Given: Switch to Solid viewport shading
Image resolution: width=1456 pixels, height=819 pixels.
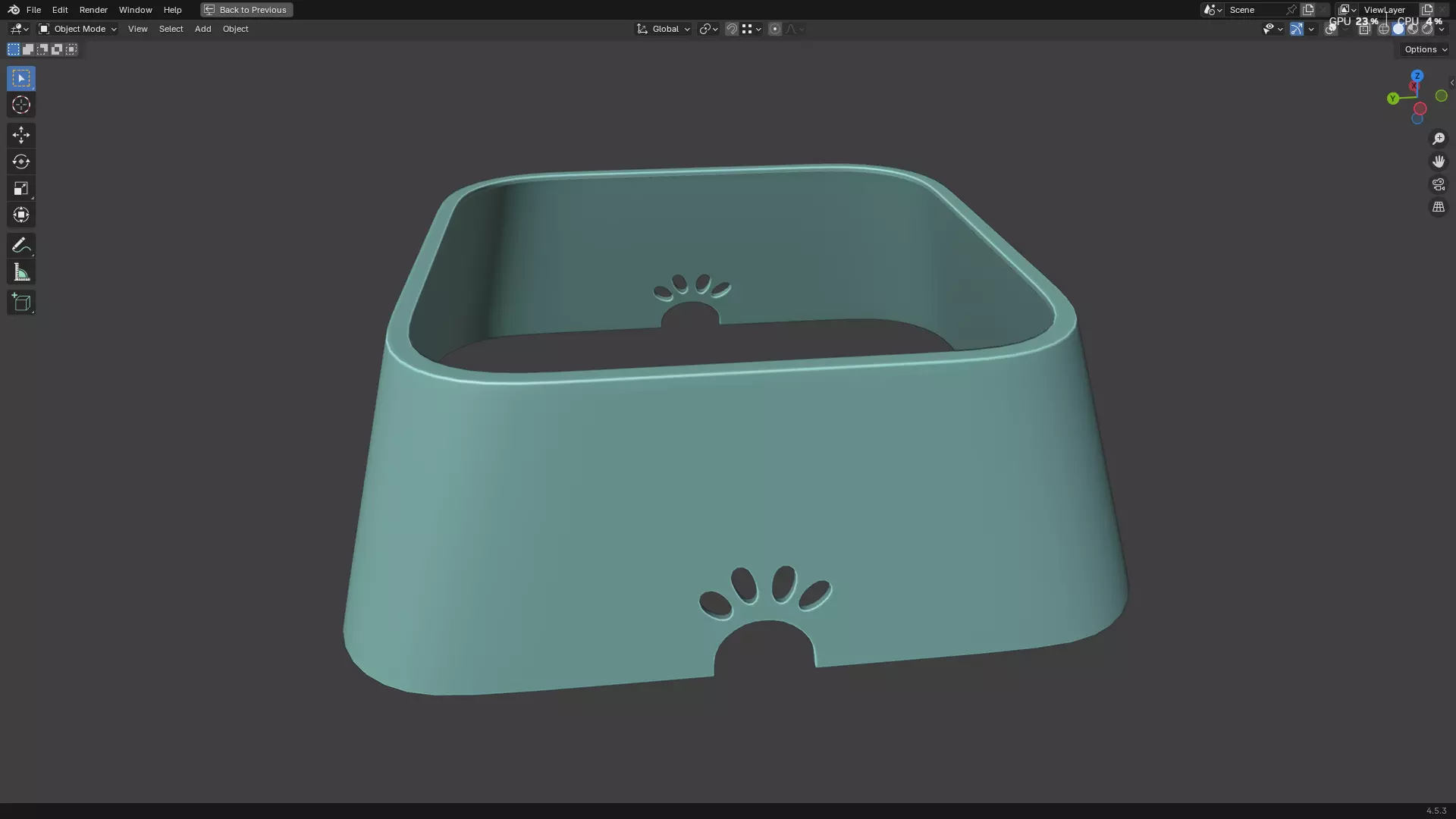Looking at the screenshot, I should coord(1398,29).
